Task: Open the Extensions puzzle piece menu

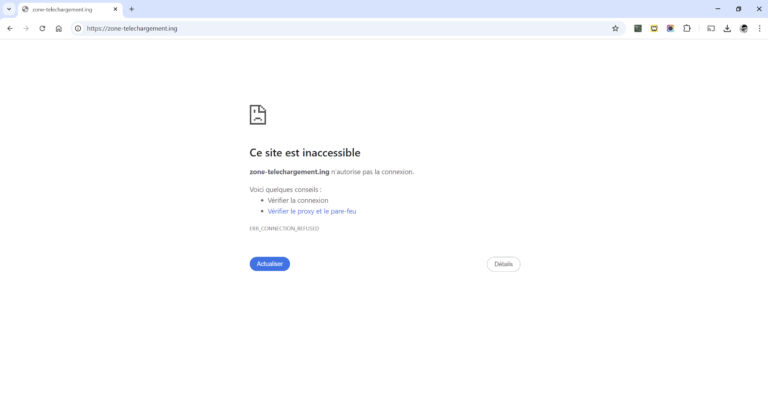Action: coord(687,28)
